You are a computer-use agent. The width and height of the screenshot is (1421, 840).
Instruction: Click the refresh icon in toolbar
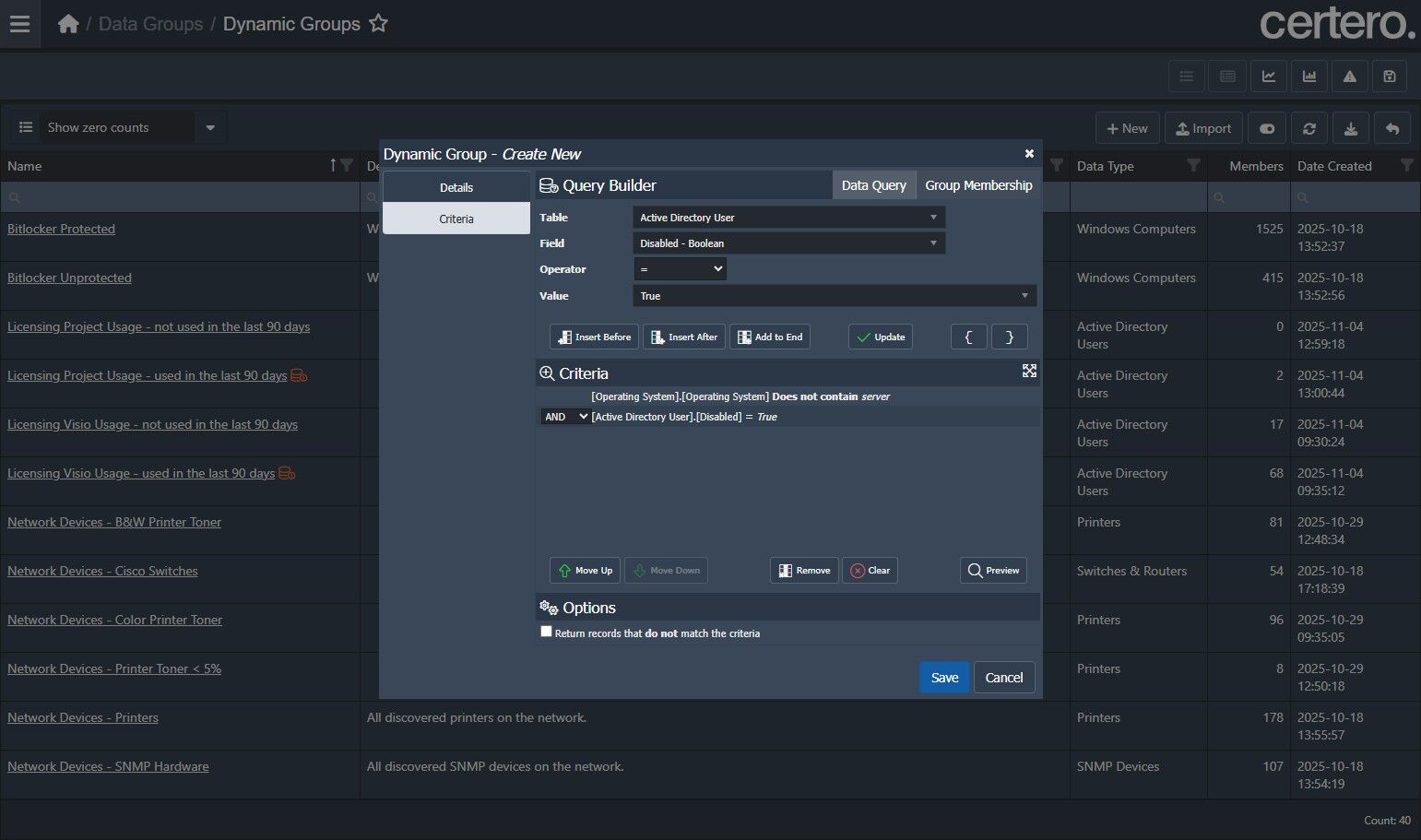pyautogui.click(x=1309, y=129)
